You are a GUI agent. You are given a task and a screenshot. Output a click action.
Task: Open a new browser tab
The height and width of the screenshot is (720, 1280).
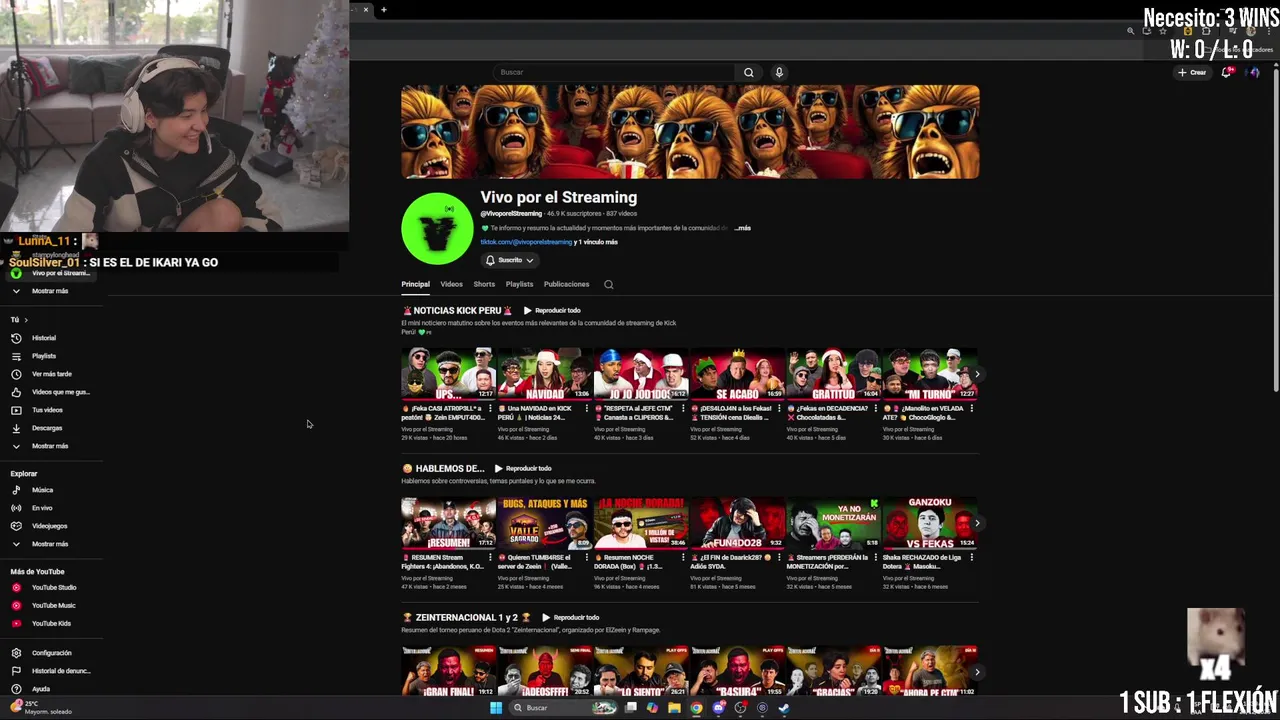[x=383, y=10]
